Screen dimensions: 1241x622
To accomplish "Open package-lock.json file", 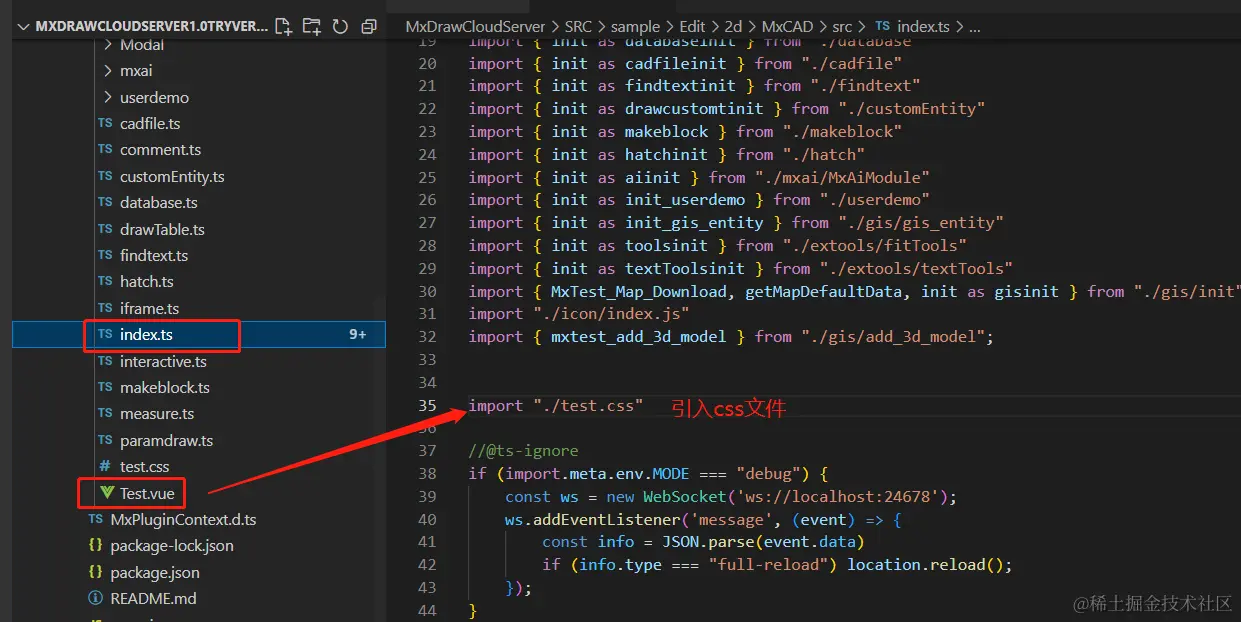I will pyautogui.click(x=172, y=546).
